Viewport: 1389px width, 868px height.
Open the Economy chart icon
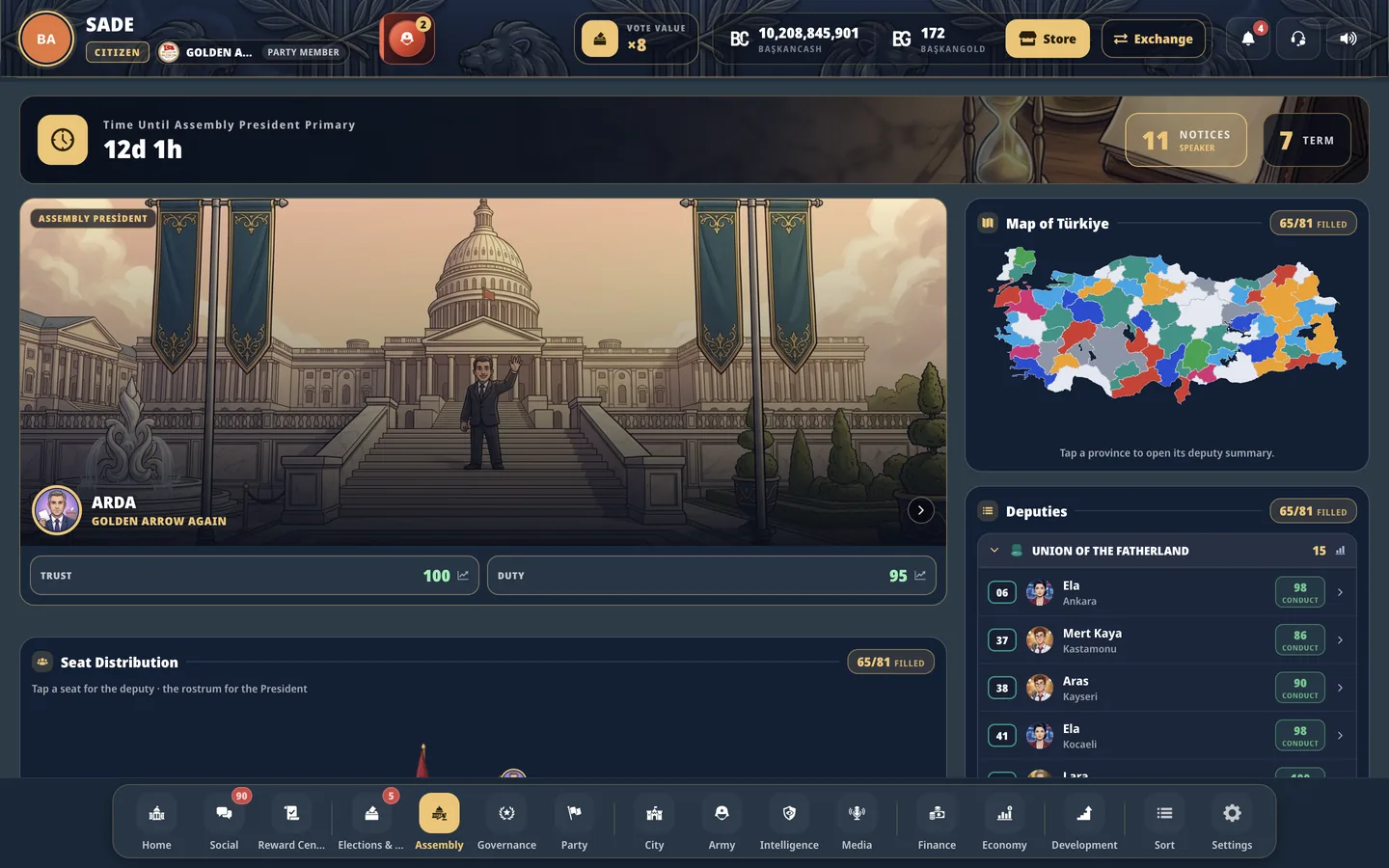pos(1004,824)
